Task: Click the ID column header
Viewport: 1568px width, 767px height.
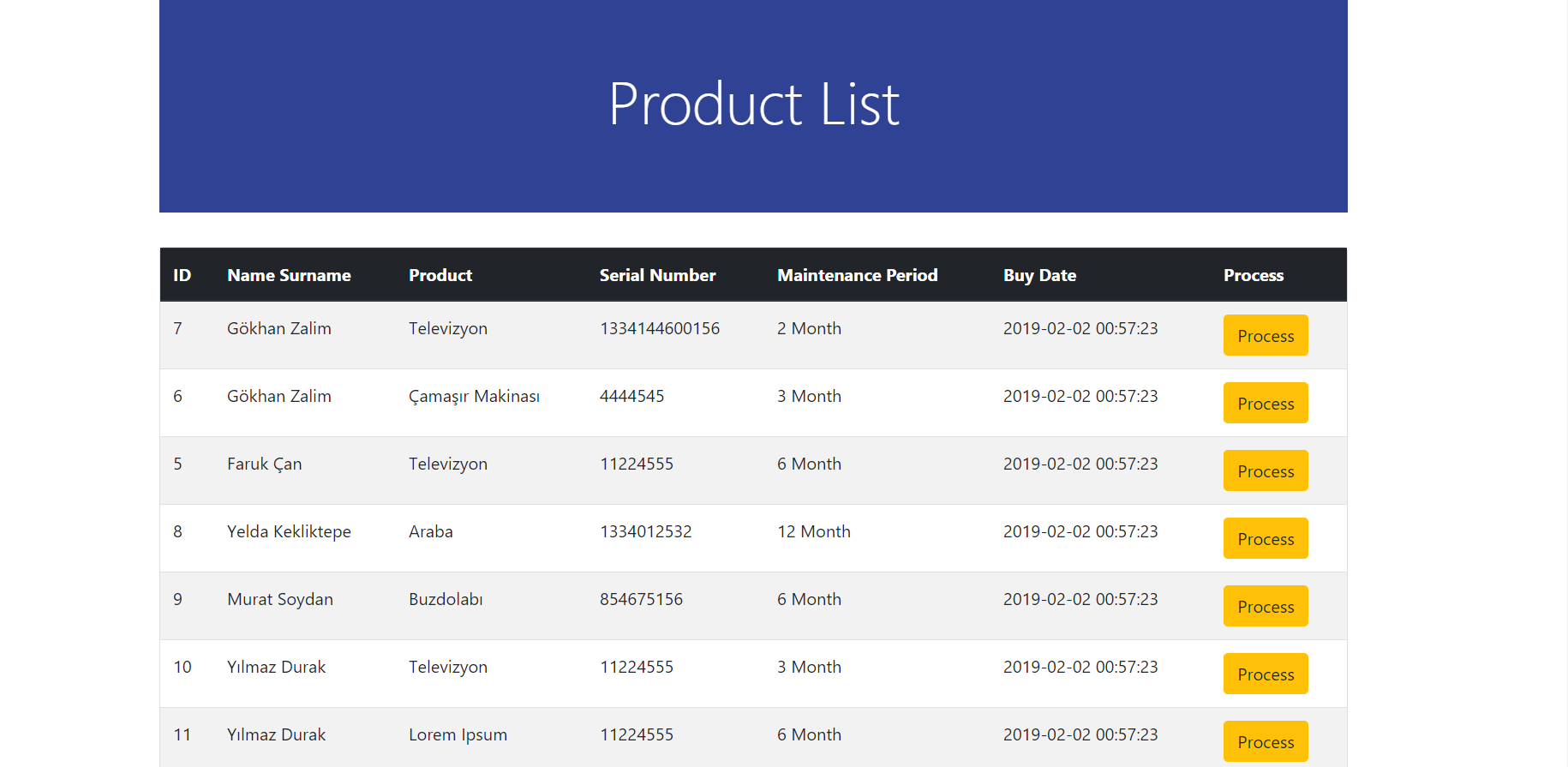Action: click(x=183, y=275)
